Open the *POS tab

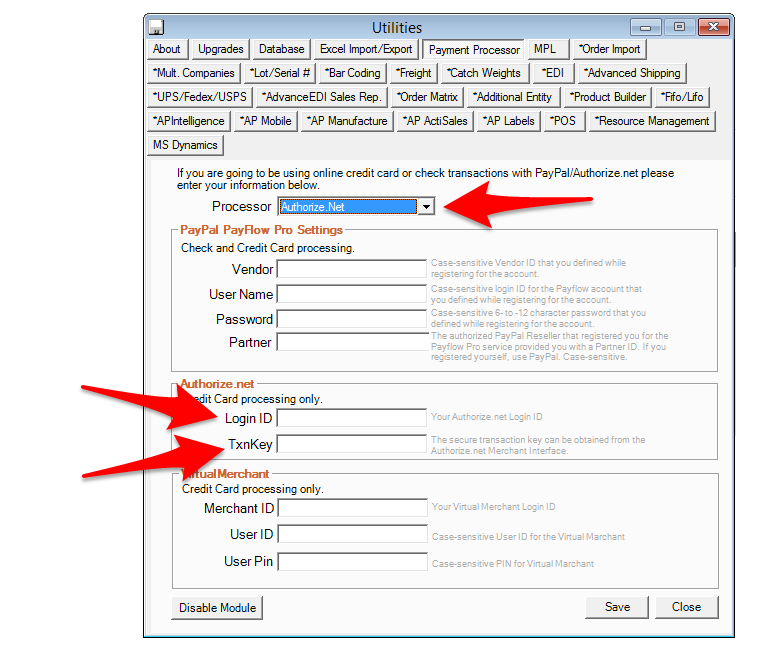pos(563,121)
